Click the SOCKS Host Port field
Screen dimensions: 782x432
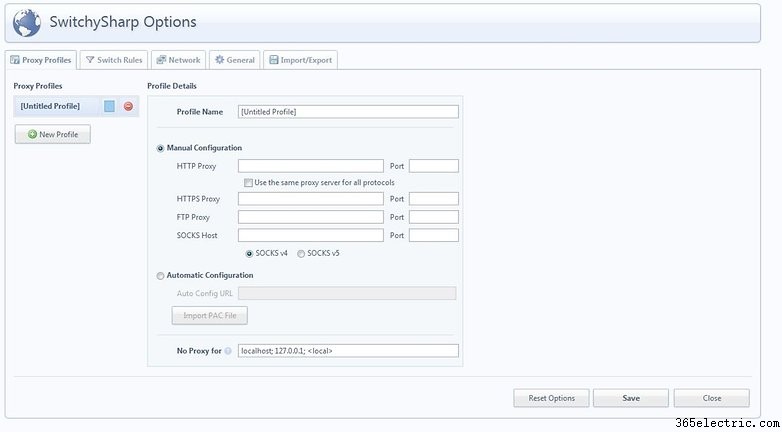tap(434, 235)
